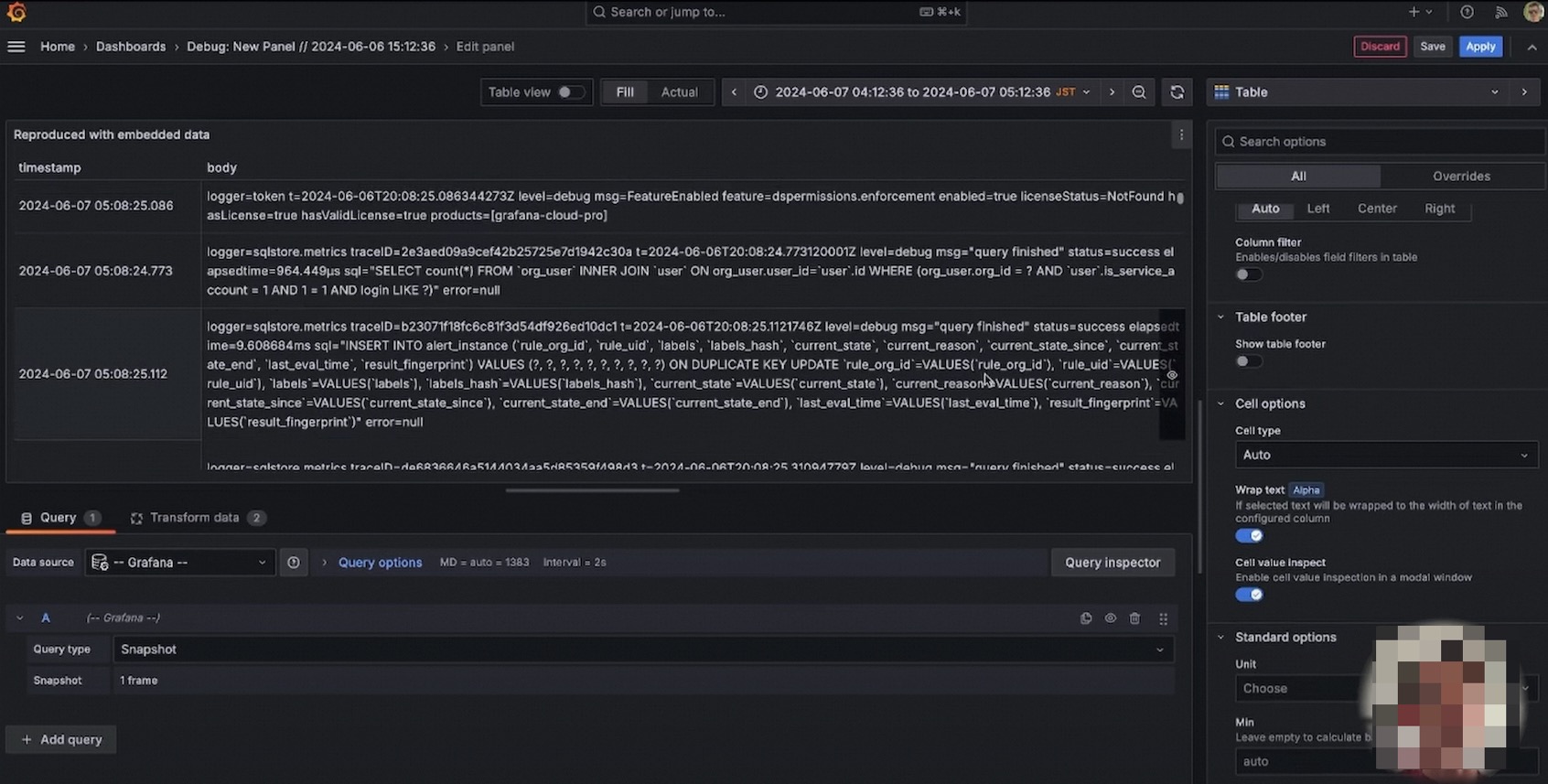
Task: Grab query A reorder handle
Action: coord(1163,618)
